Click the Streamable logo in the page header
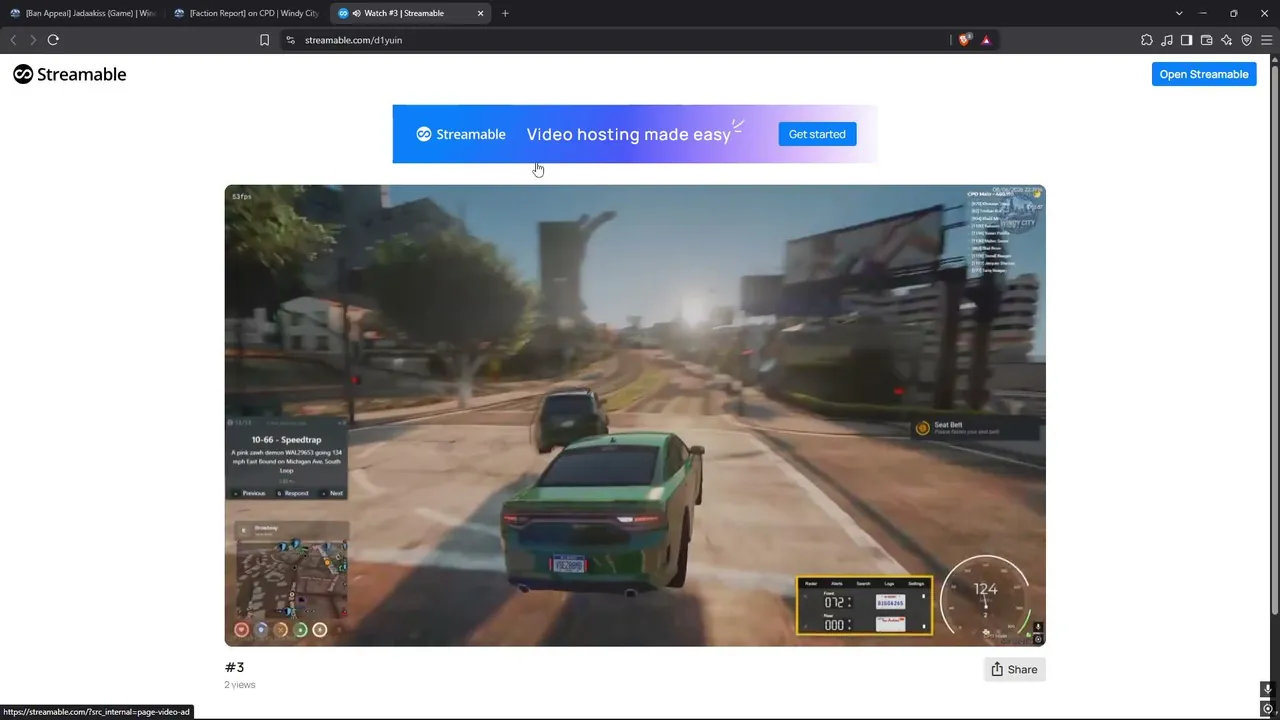 point(69,74)
